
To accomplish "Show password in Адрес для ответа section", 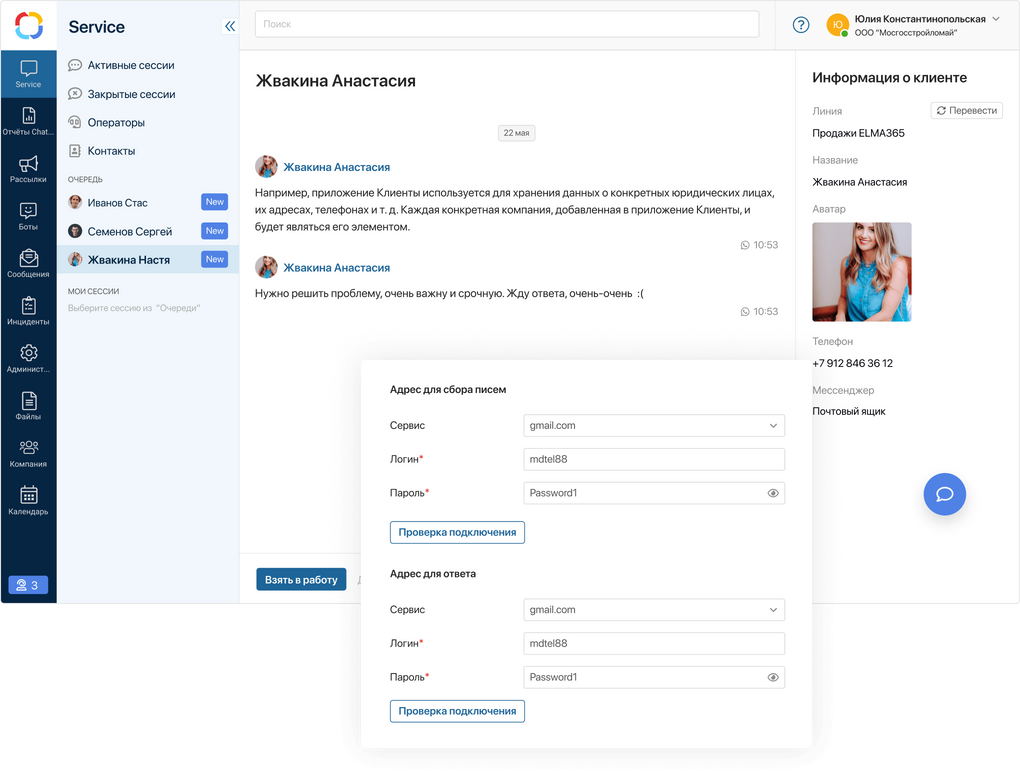I will pyautogui.click(x=773, y=677).
